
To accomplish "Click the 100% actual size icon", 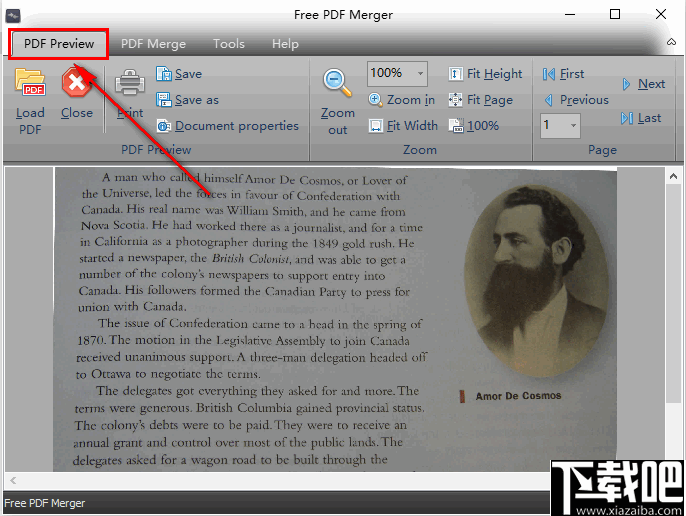I will point(456,126).
